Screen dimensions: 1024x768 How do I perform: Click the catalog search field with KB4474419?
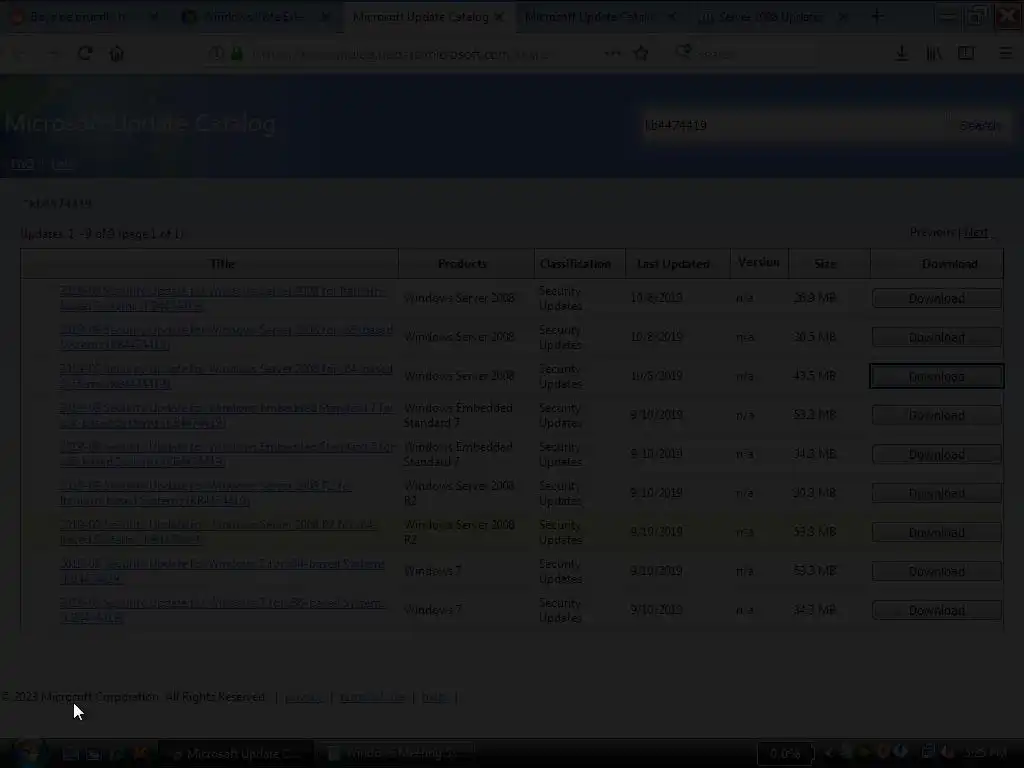[793, 125]
